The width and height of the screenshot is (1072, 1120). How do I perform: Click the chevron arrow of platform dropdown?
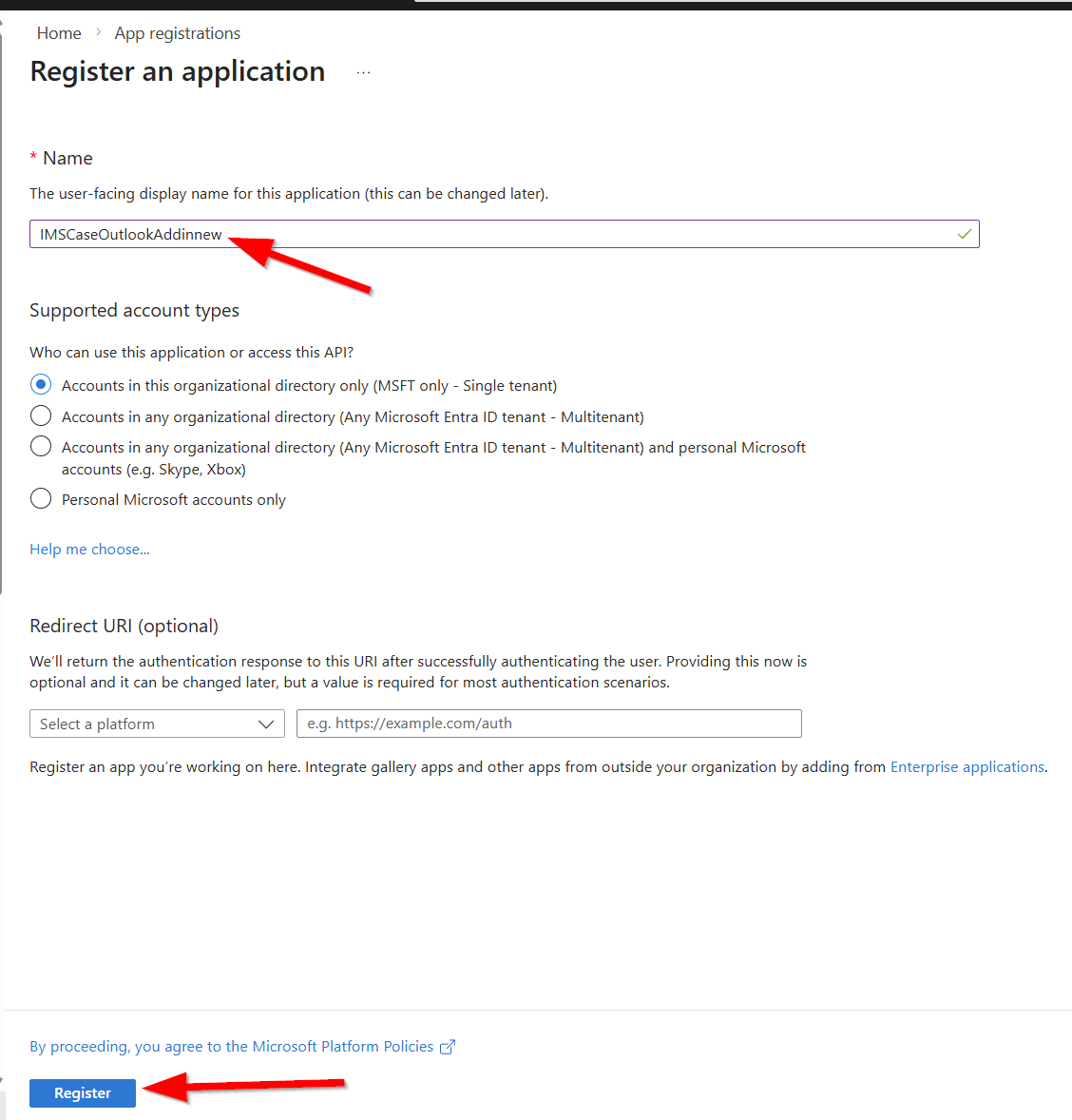(266, 724)
